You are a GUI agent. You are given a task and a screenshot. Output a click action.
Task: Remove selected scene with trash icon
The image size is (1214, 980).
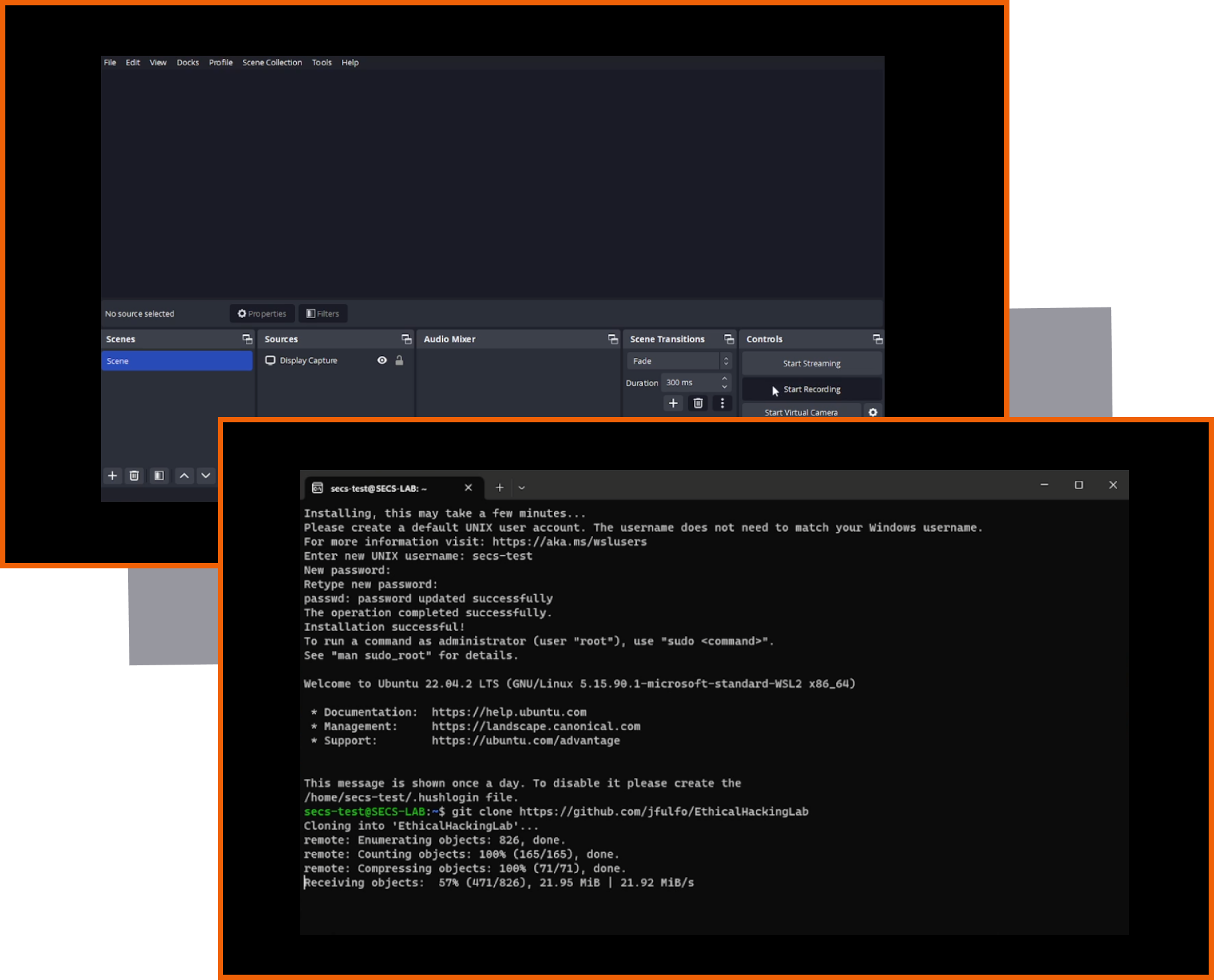134,475
